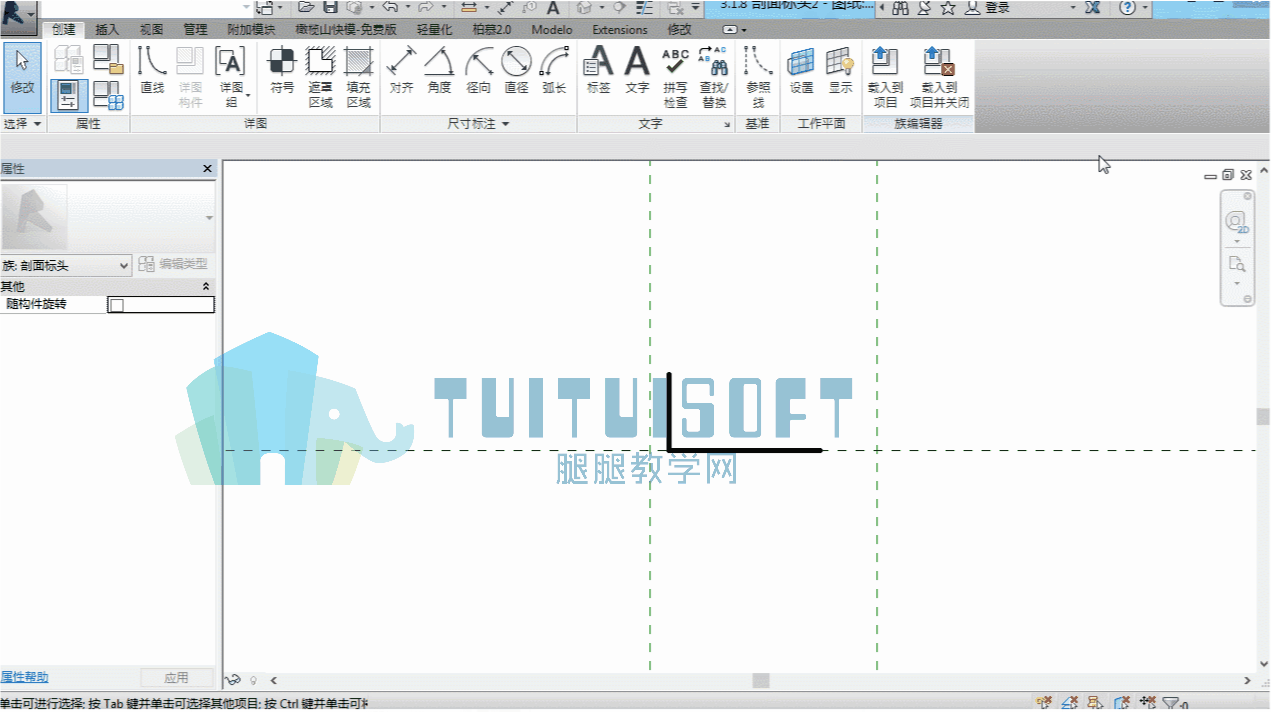Image resolution: width=1271 pixels, height=712 pixels.
Task: Expand the 选择 panel dropdown
Action: pyautogui.click(x=23, y=124)
